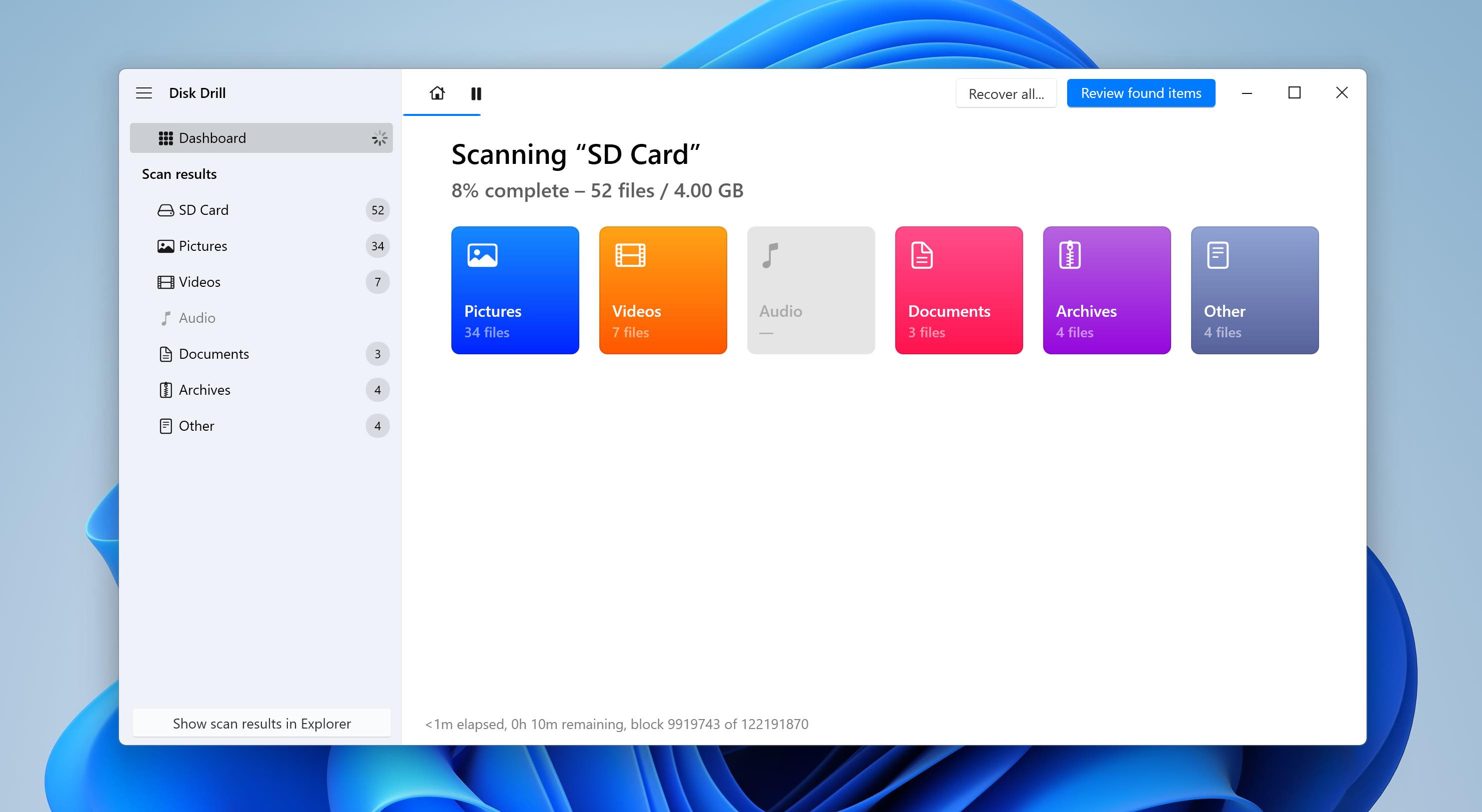Open the Pictures category tile
This screenshot has width=1482, height=812.
515,290
